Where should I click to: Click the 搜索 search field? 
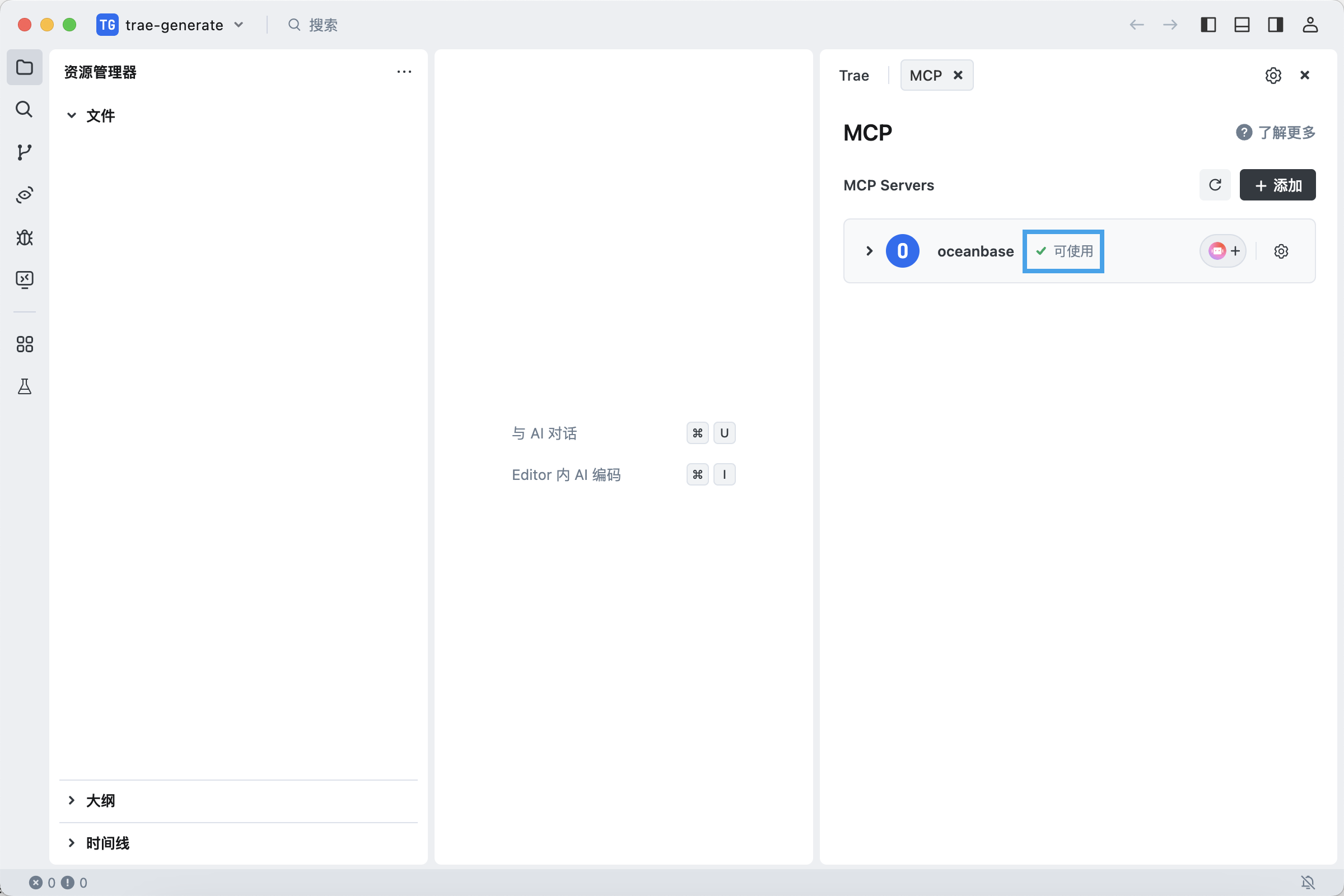click(x=323, y=25)
